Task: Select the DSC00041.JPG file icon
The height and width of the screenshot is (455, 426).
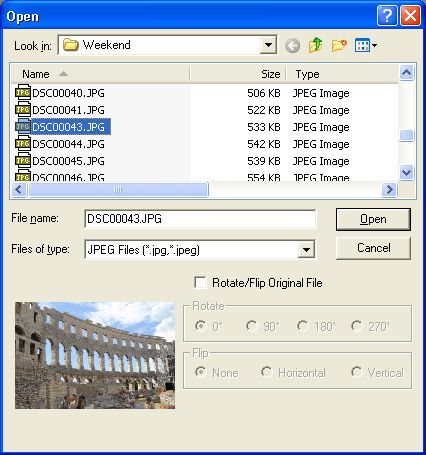Action: (23, 109)
